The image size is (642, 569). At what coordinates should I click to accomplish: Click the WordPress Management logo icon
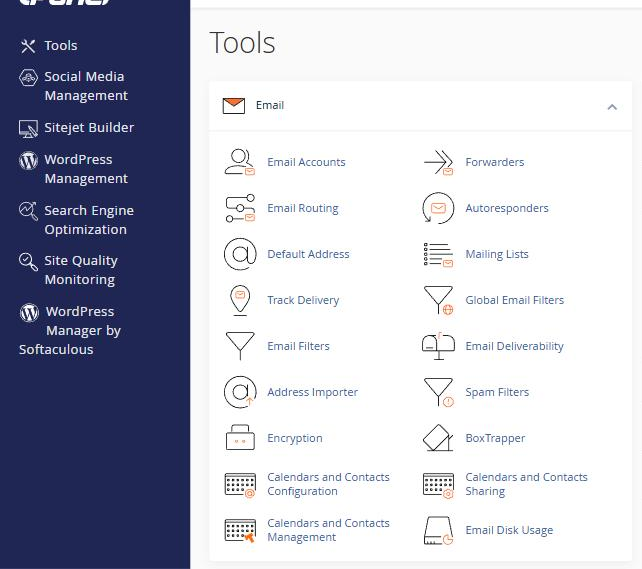(28, 160)
